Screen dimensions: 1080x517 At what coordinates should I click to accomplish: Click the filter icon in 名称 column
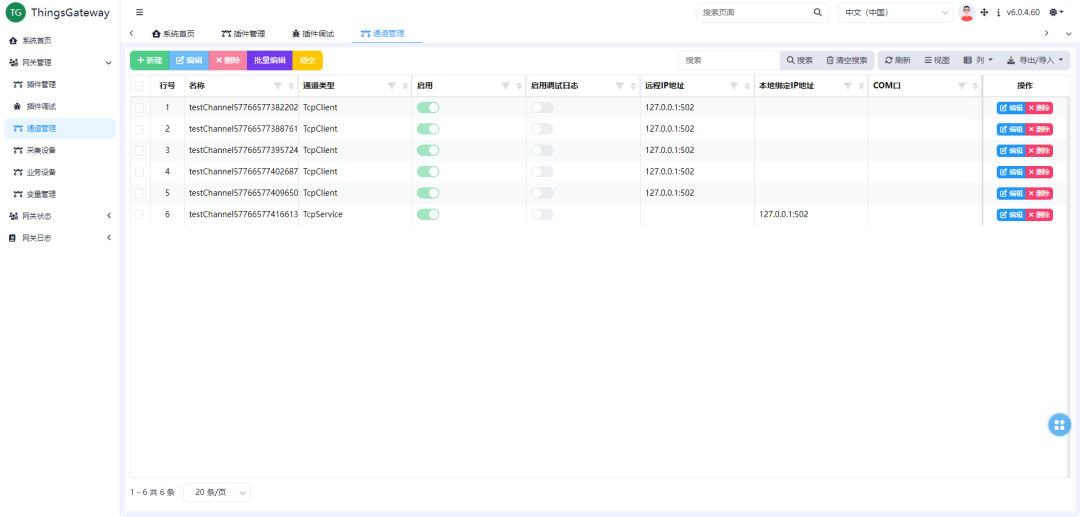[278, 86]
